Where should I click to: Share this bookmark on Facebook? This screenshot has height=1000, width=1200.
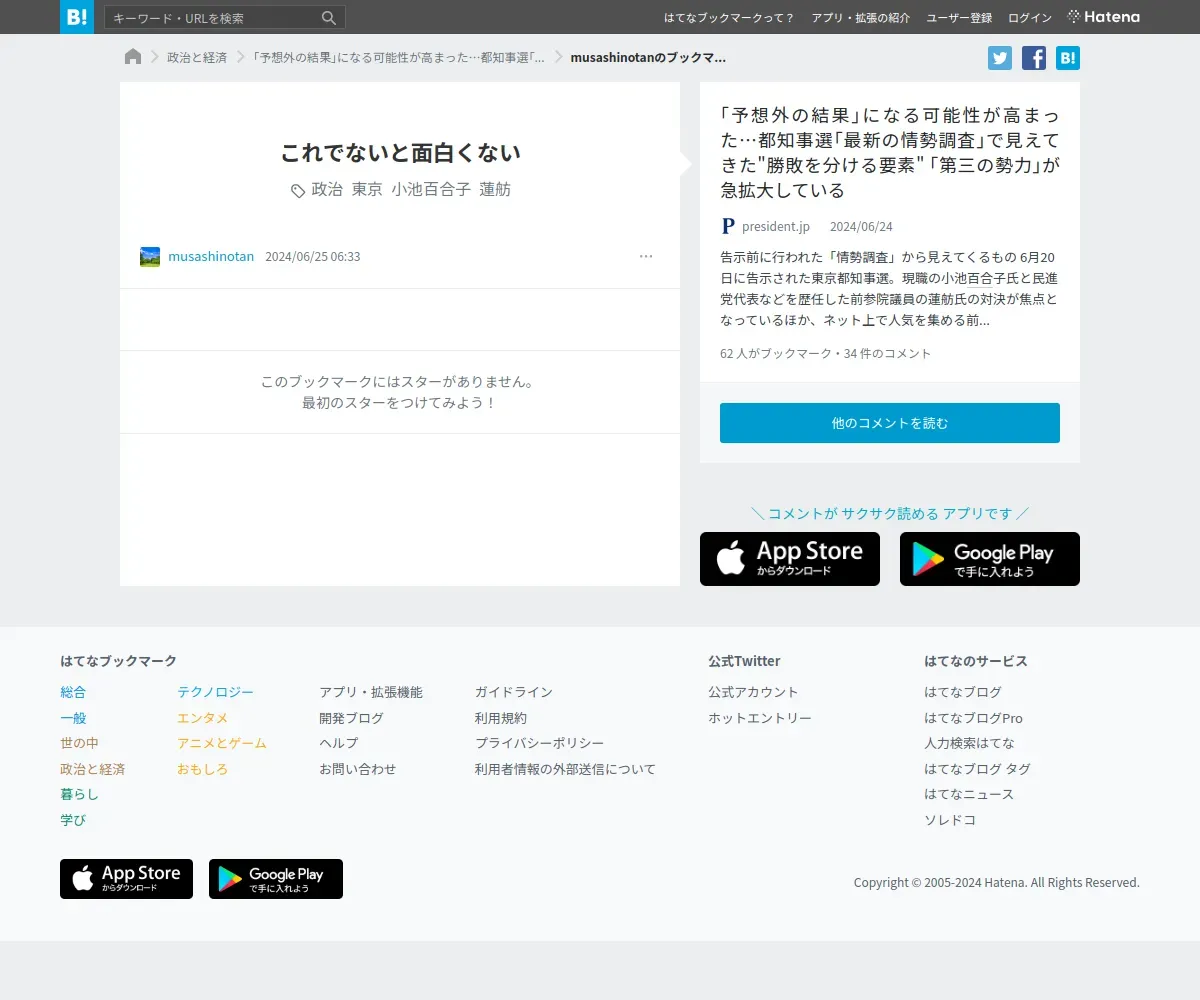click(1034, 58)
